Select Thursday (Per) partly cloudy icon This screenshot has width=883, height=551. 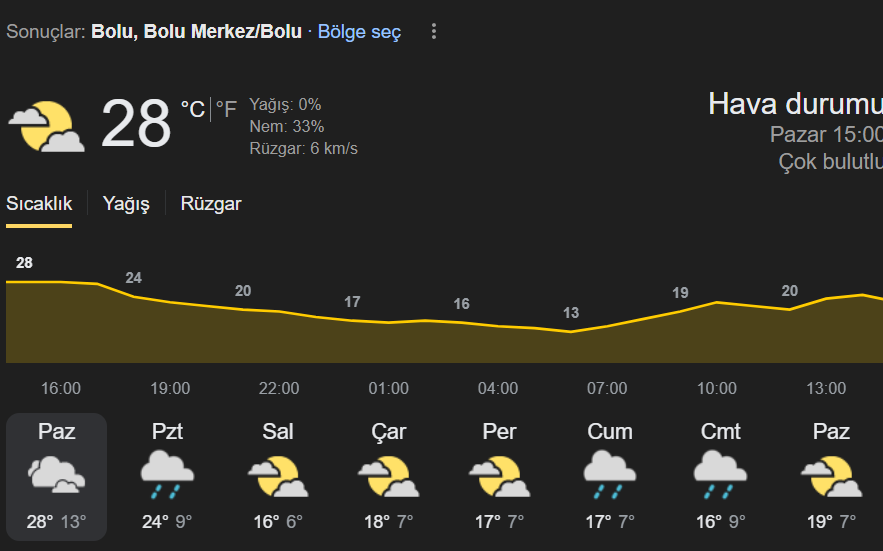499,476
